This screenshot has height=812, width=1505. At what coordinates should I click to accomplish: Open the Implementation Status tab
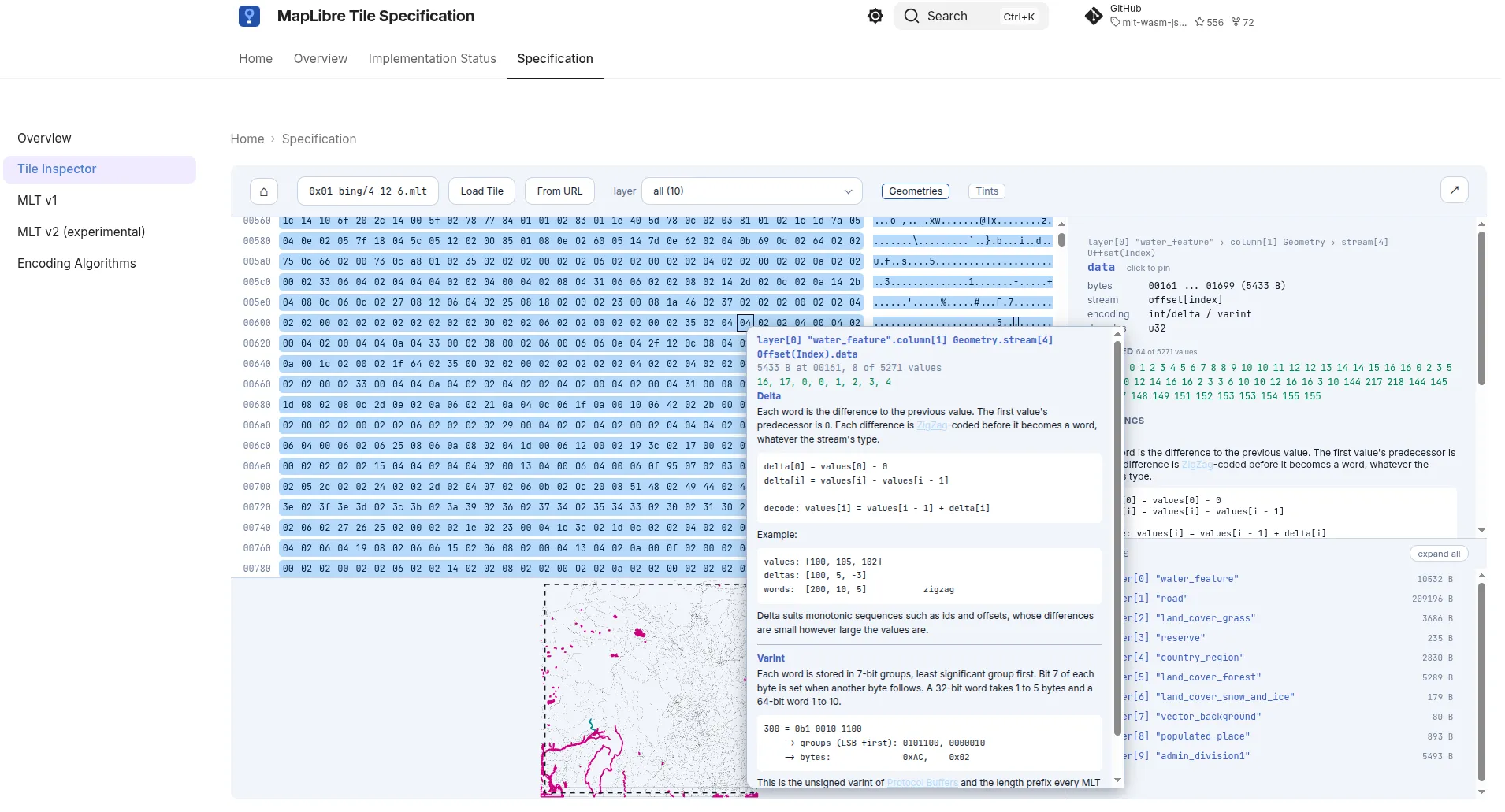[x=433, y=58]
